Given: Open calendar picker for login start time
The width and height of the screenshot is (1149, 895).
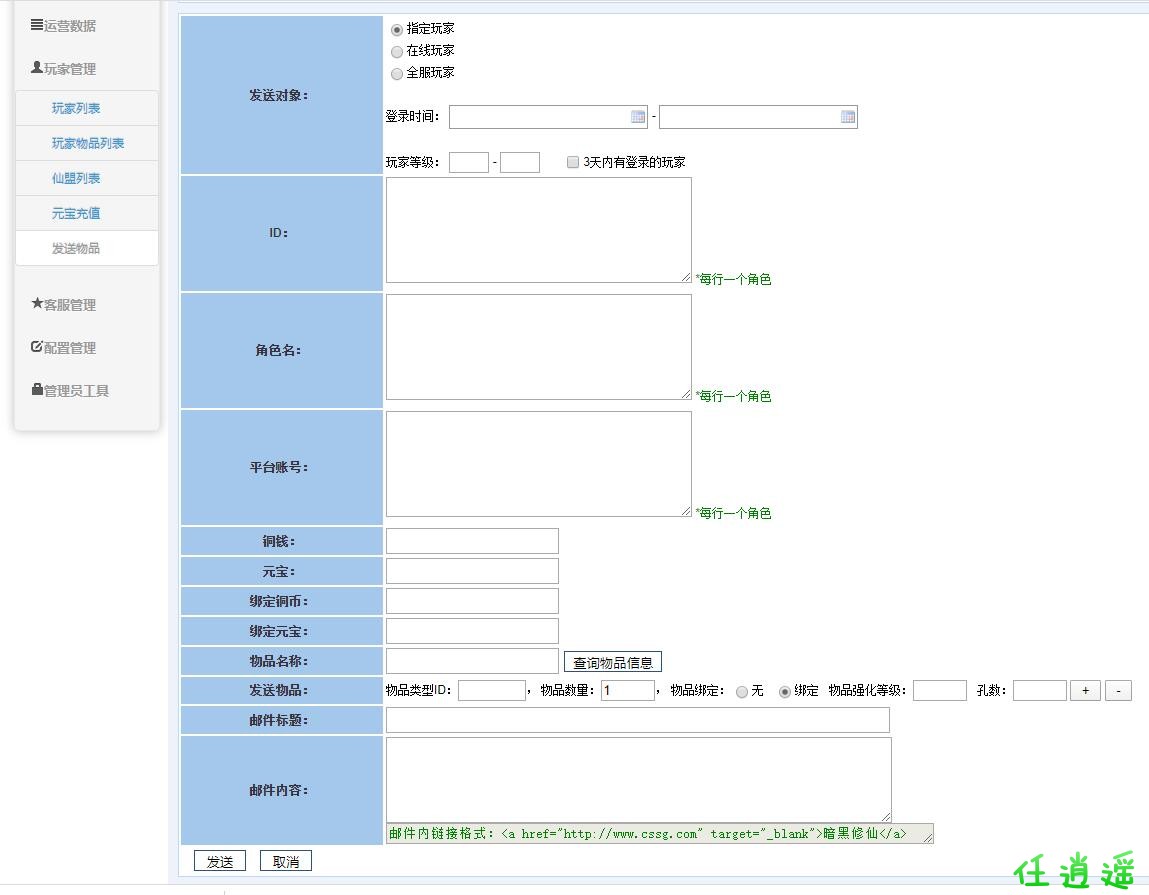Looking at the screenshot, I should point(638,117).
